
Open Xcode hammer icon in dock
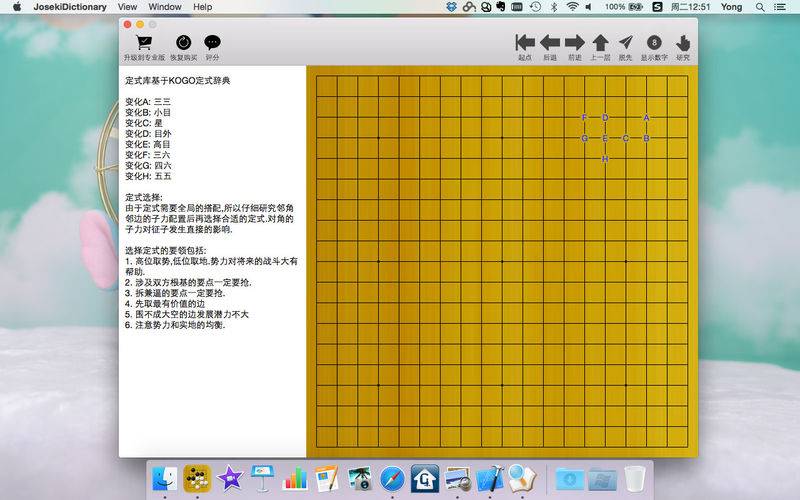(x=490, y=479)
